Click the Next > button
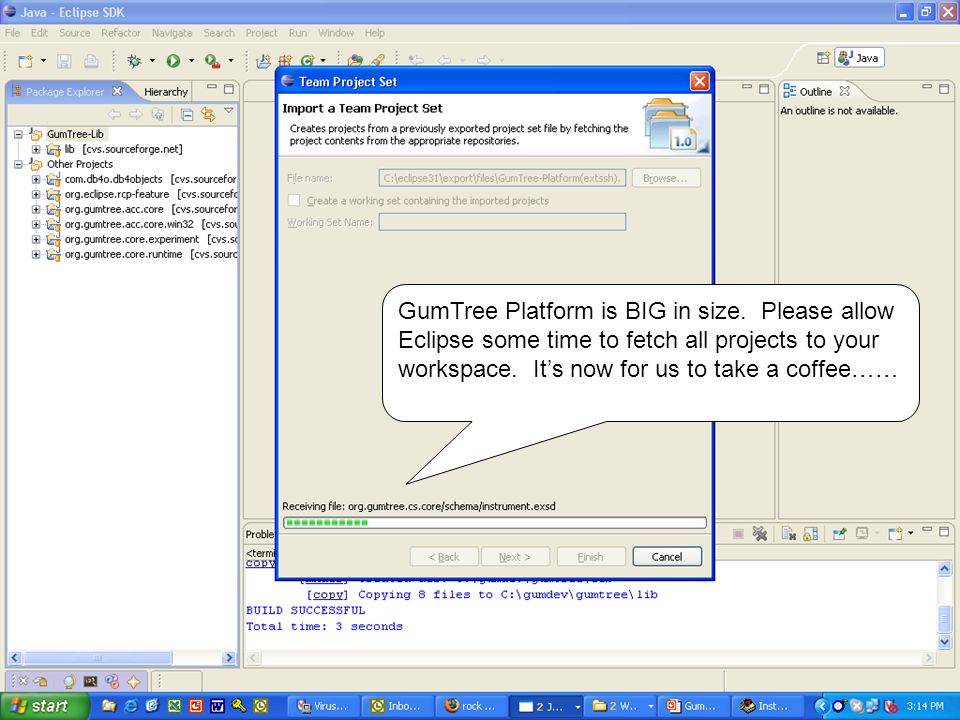960x720 pixels. pos(515,557)
